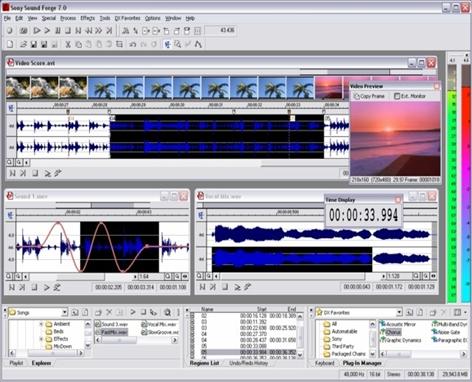Open the DX Favorites dropdown in Plug-In Manager

coord(399,312)
